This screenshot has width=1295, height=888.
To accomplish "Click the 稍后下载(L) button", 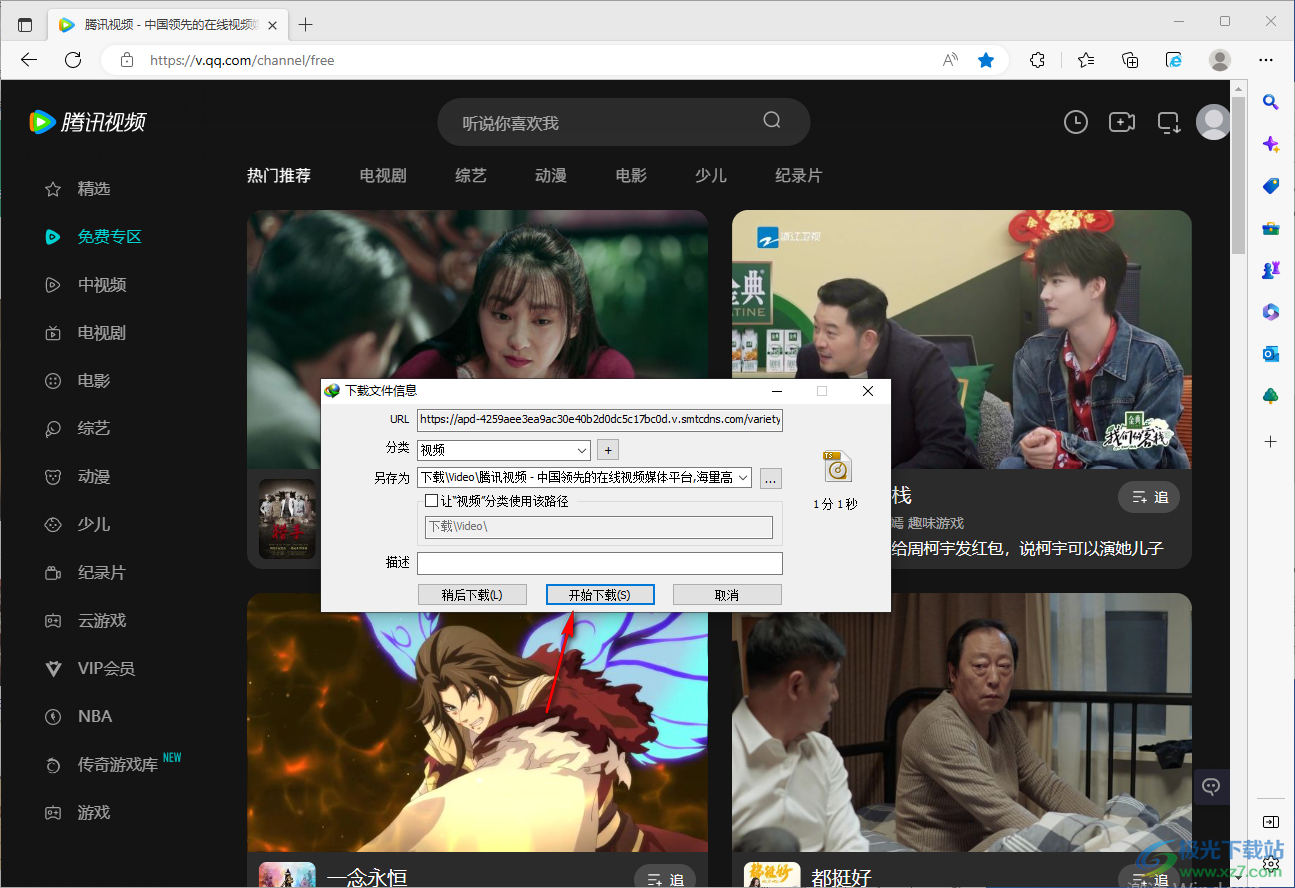I will [472, 595].
